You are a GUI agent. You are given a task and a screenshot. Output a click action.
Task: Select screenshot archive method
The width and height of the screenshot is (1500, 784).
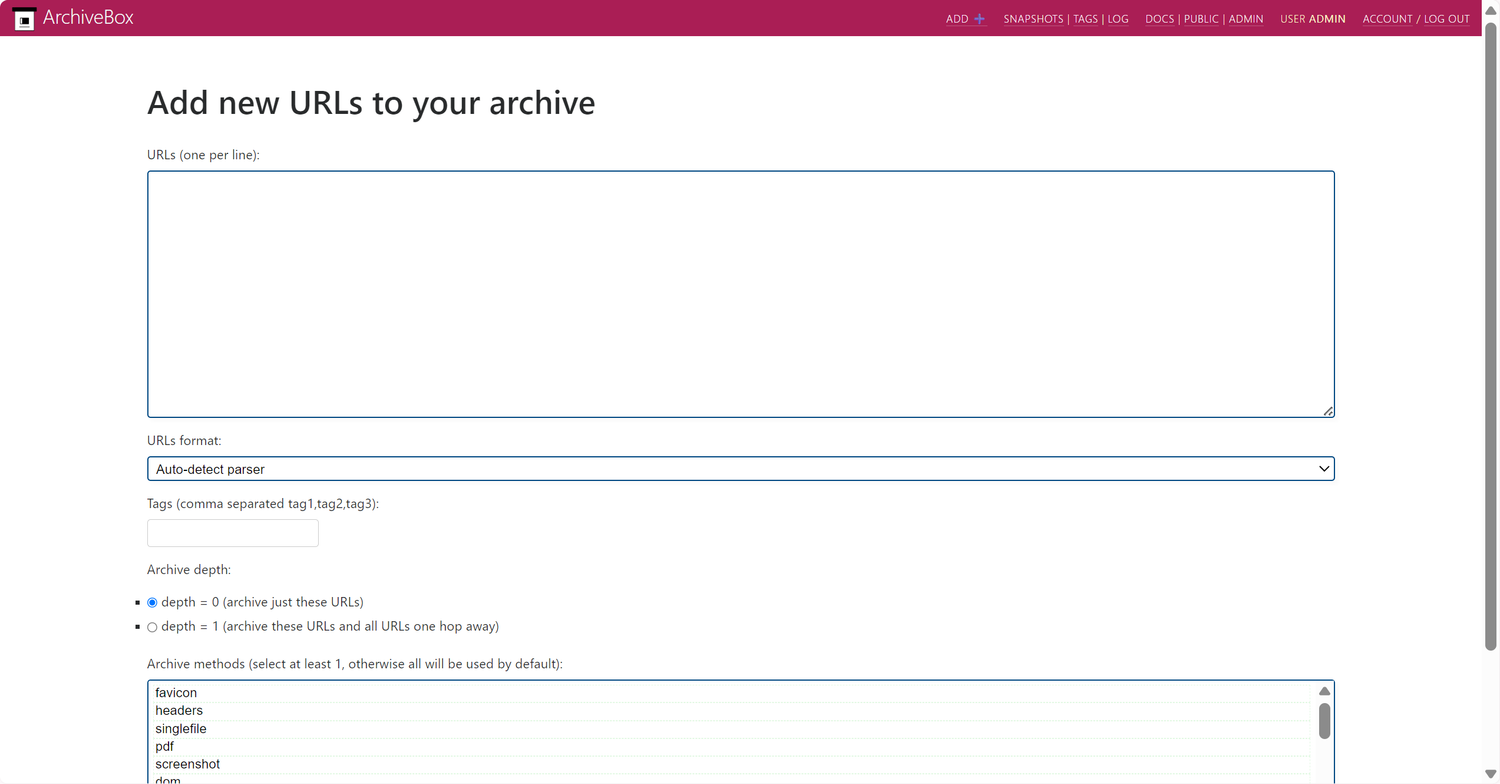[x=732, y=765]
